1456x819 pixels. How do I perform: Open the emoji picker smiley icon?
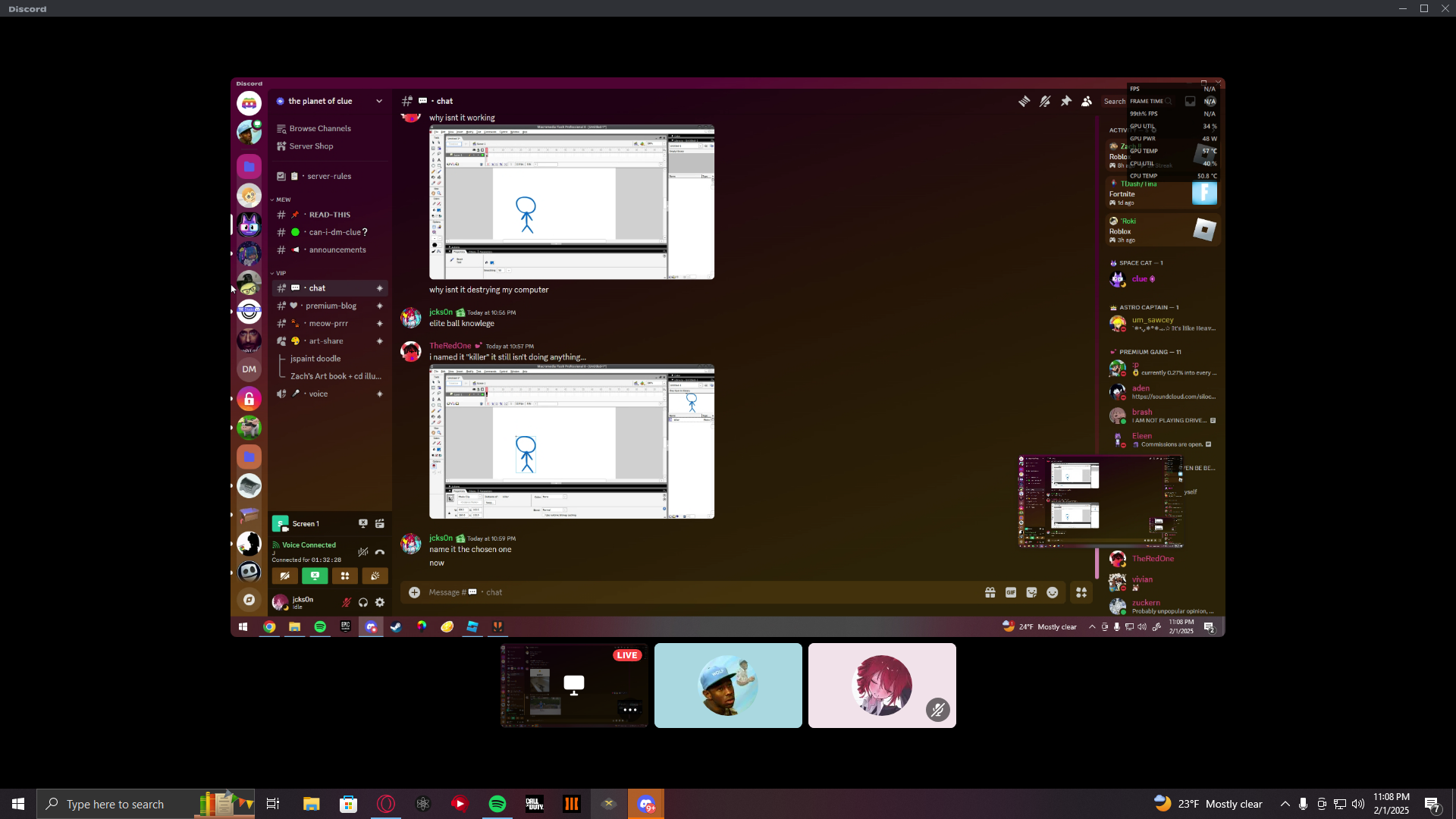(x=1053, y=593)
